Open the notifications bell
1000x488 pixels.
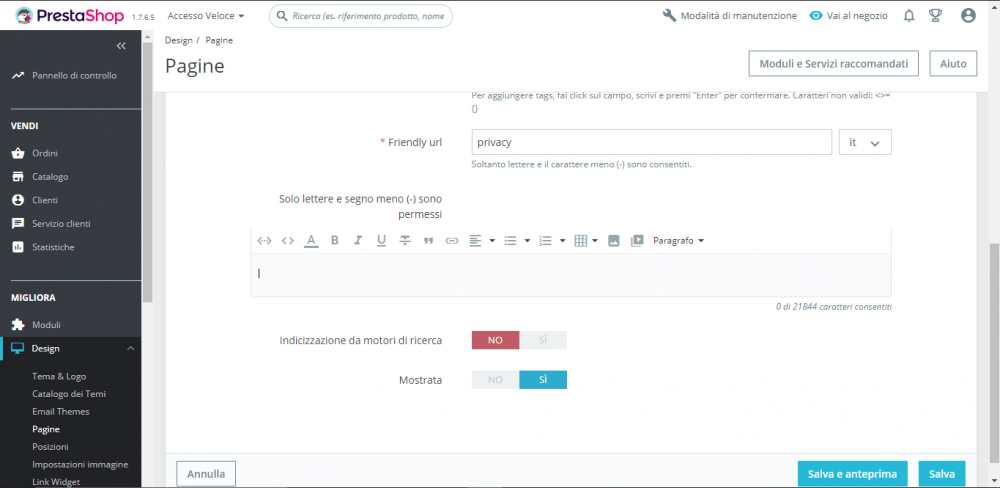click(x=909, y=15)
